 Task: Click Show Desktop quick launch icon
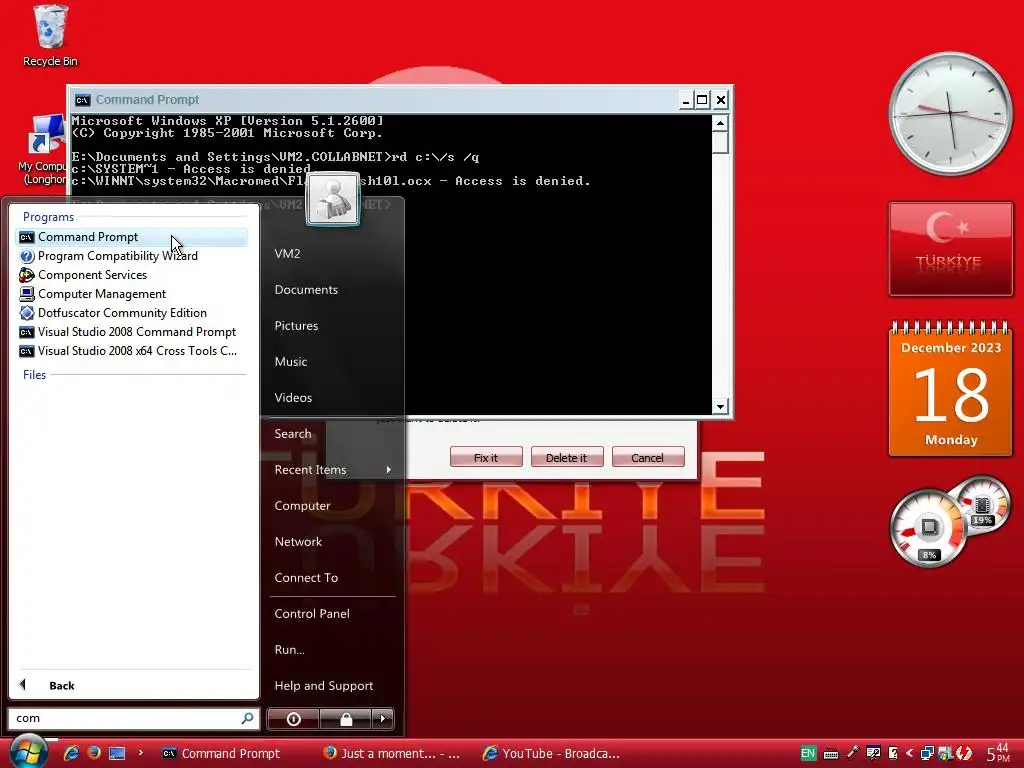[117, 753]
